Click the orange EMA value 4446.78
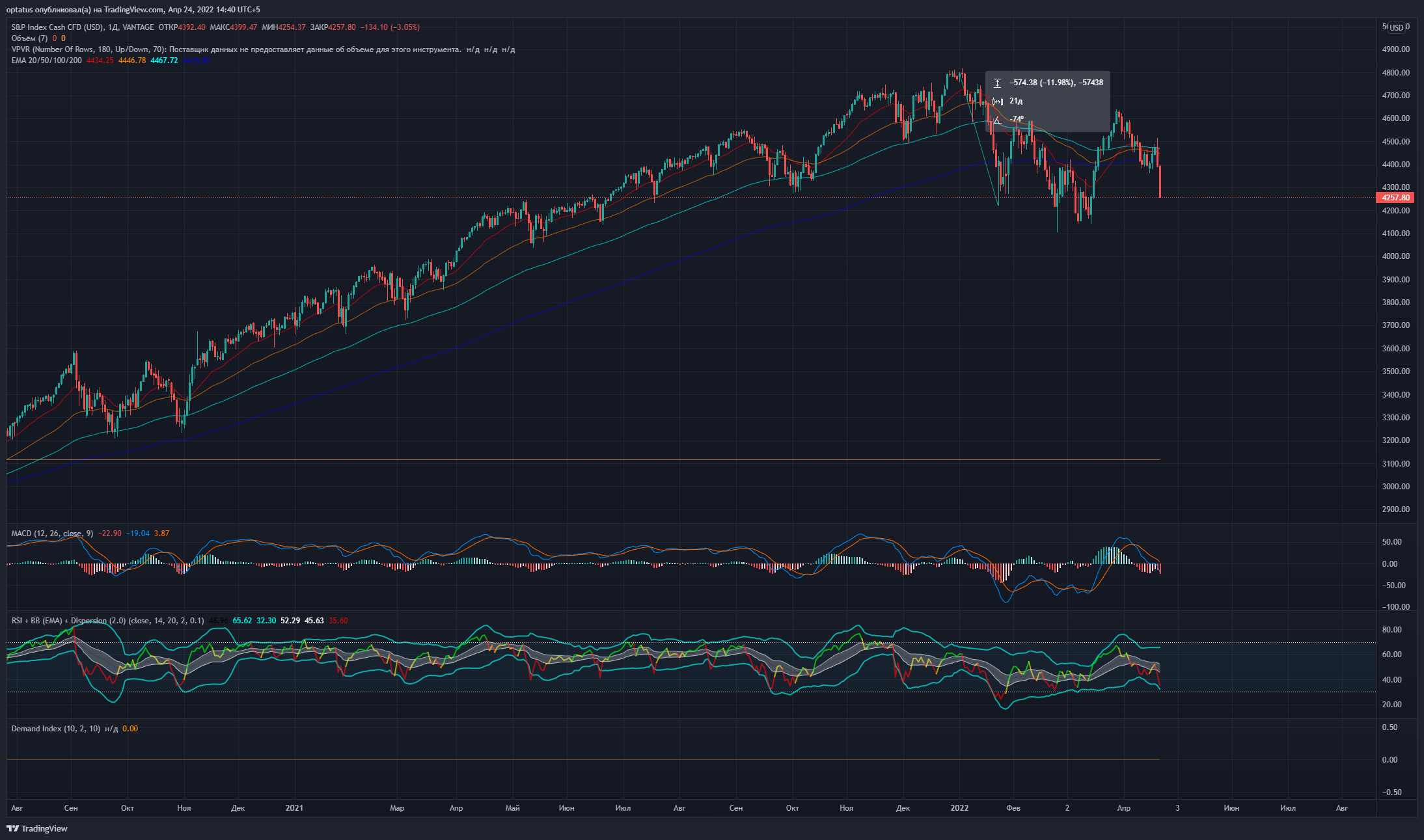This screenshot has height=840, width=1424. point(132,61)
